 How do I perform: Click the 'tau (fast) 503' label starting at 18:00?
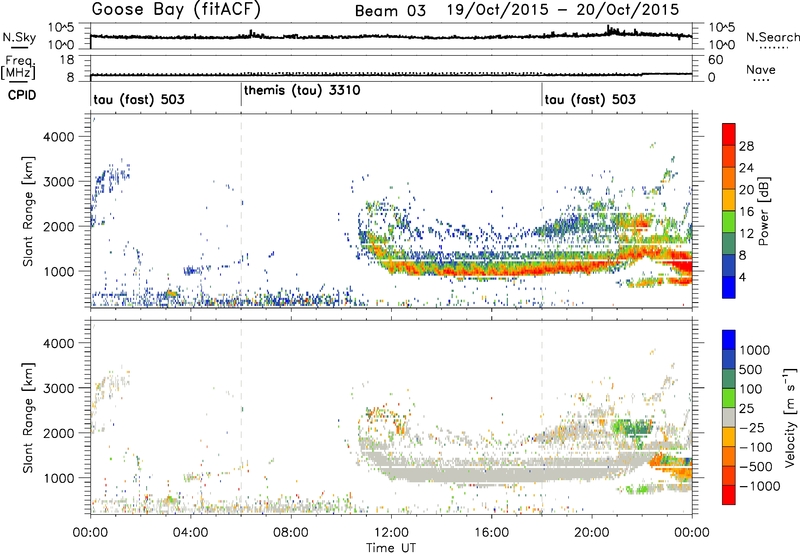tap(590, 99)
